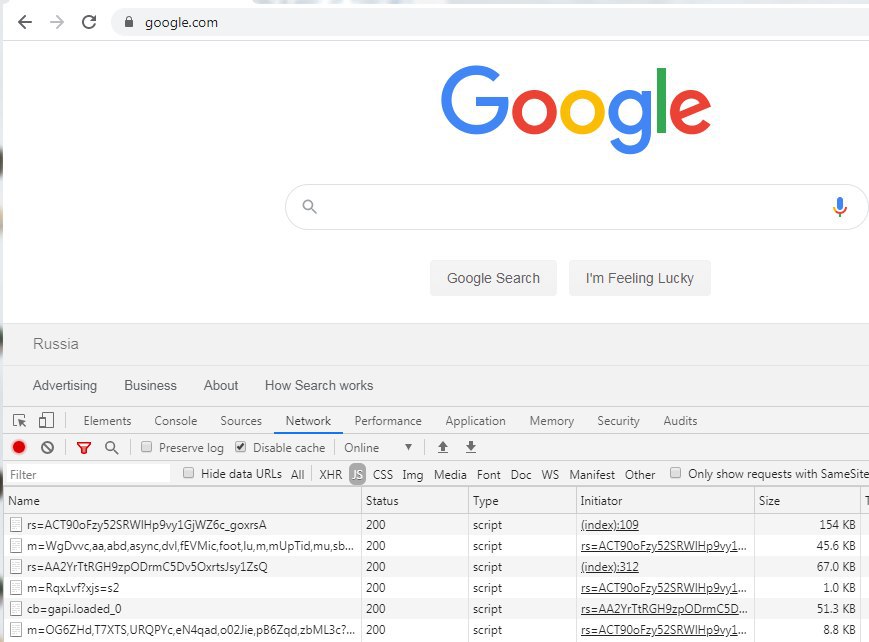Sort requests by Status column header

(415, 501)
